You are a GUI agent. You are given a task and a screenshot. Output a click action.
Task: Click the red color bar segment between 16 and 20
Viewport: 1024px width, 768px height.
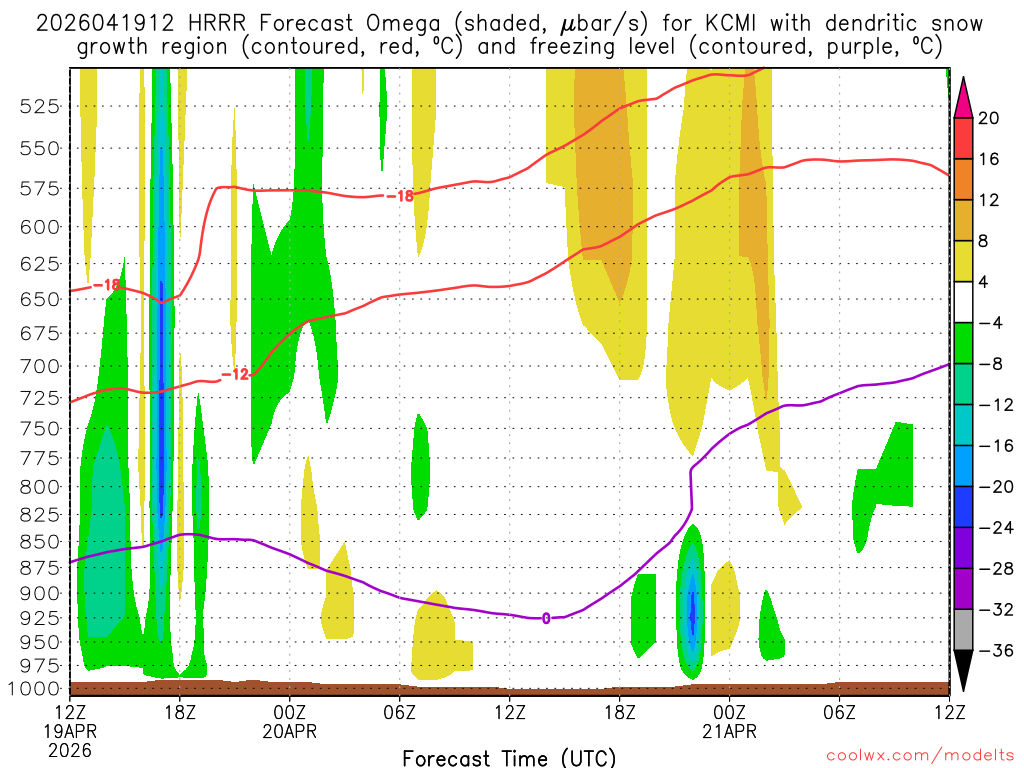(963, 138)
